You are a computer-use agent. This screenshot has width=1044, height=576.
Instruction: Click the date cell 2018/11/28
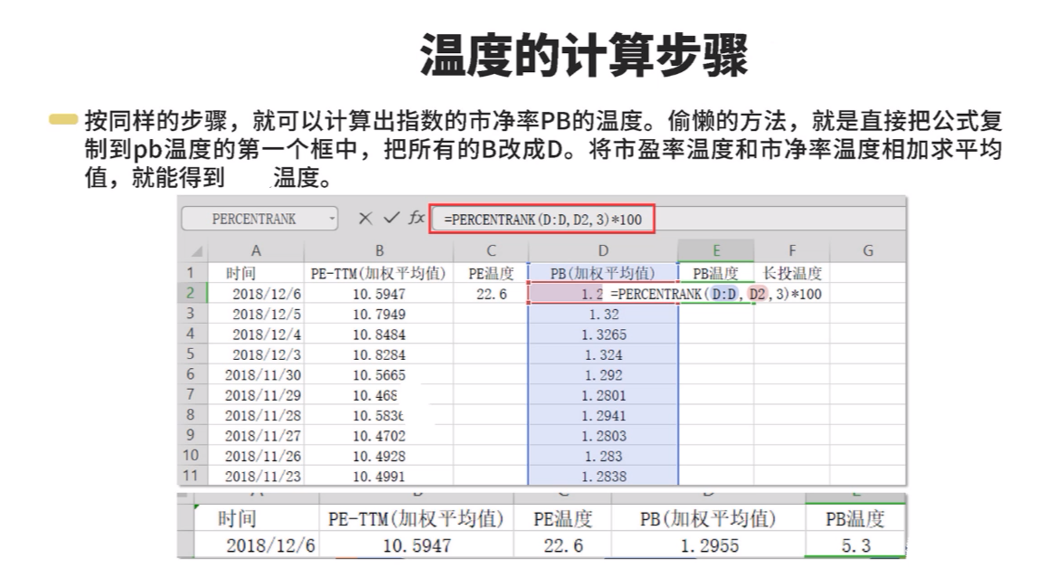[x=256, y=416]
